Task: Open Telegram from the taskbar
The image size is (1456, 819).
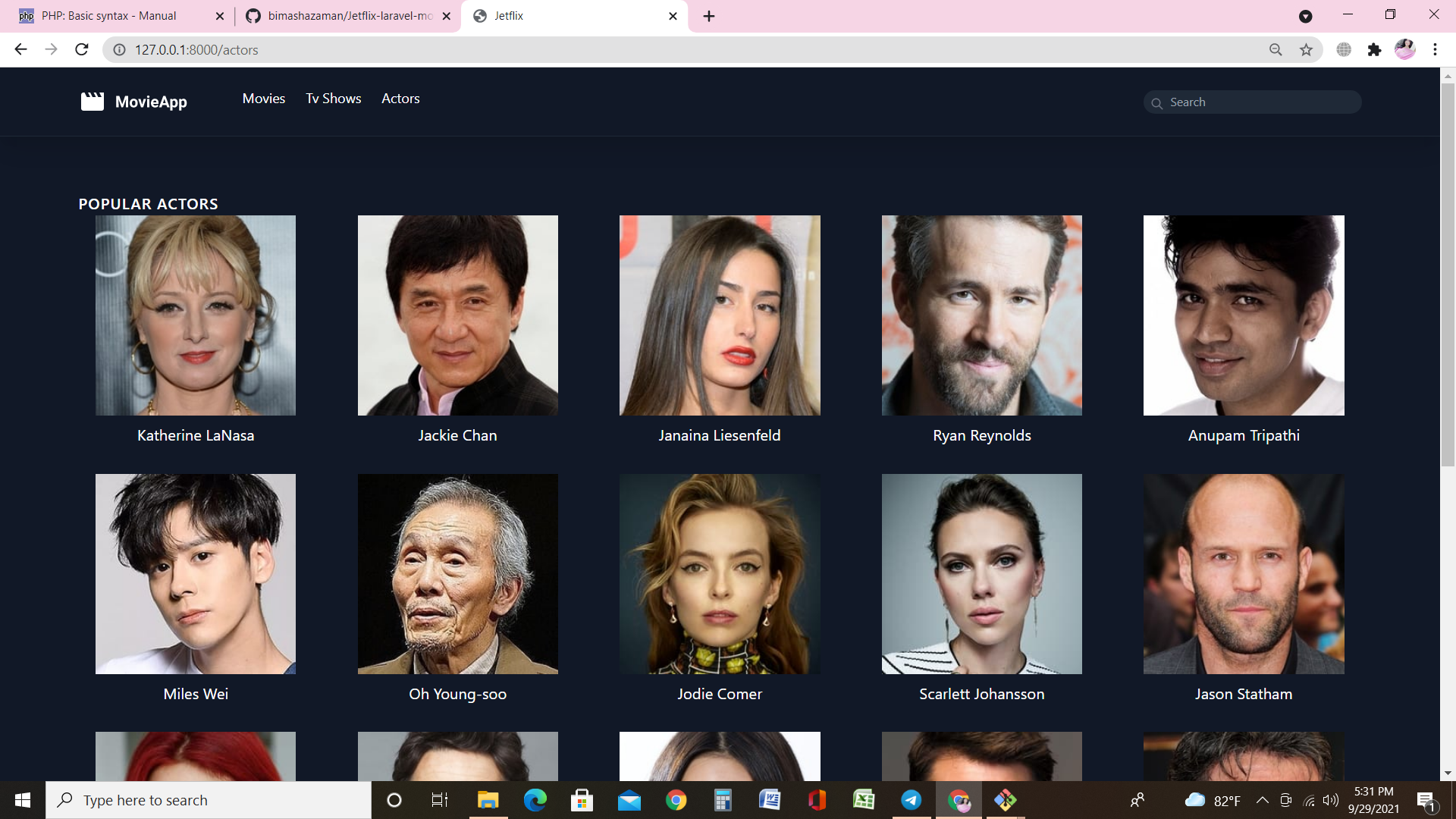Action: pyautogui.click(x=912, y=800)
